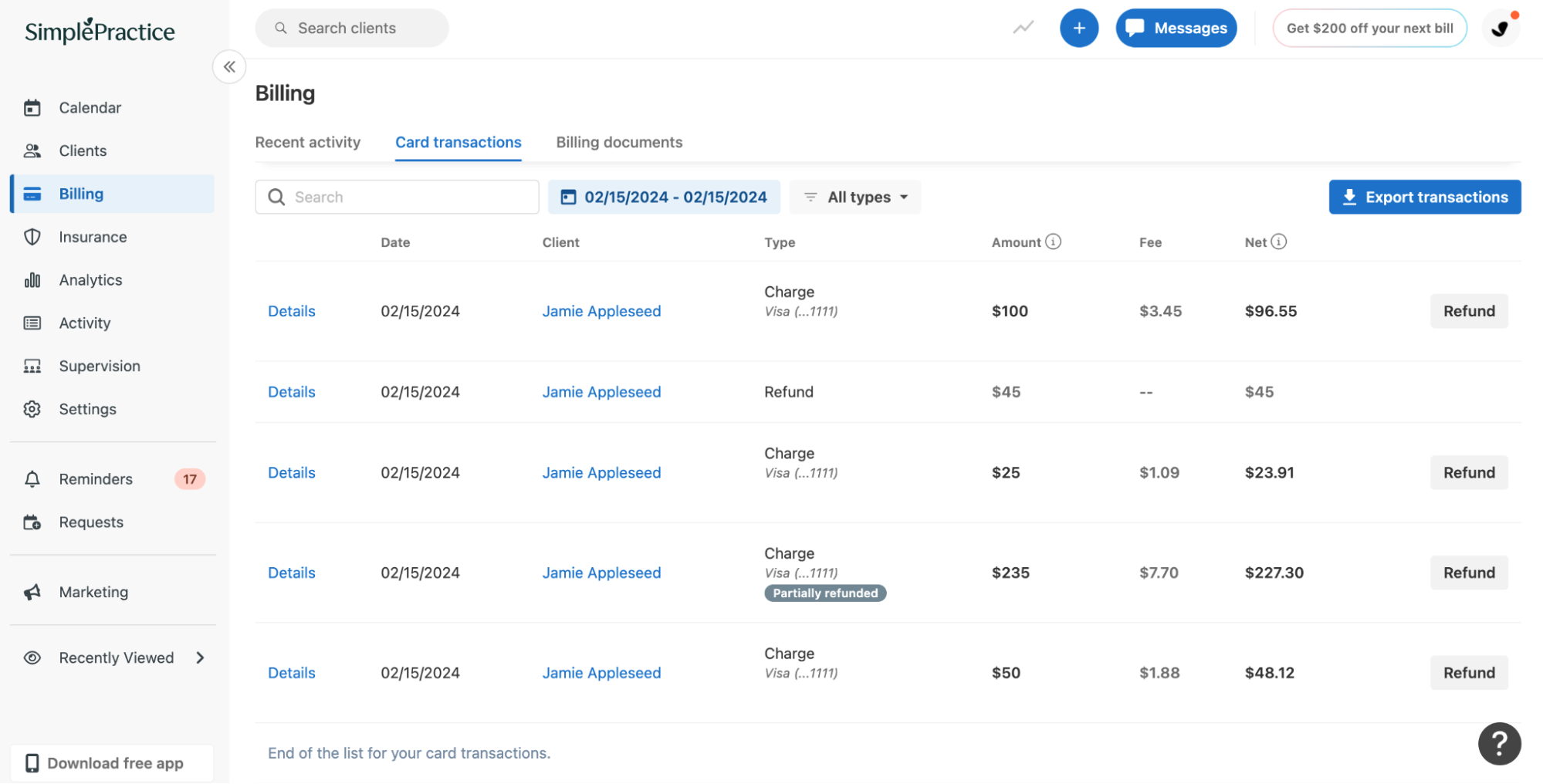Click the Marketing megaphone icon
The height and width of the screenshot is (784, 1543).
32,593
